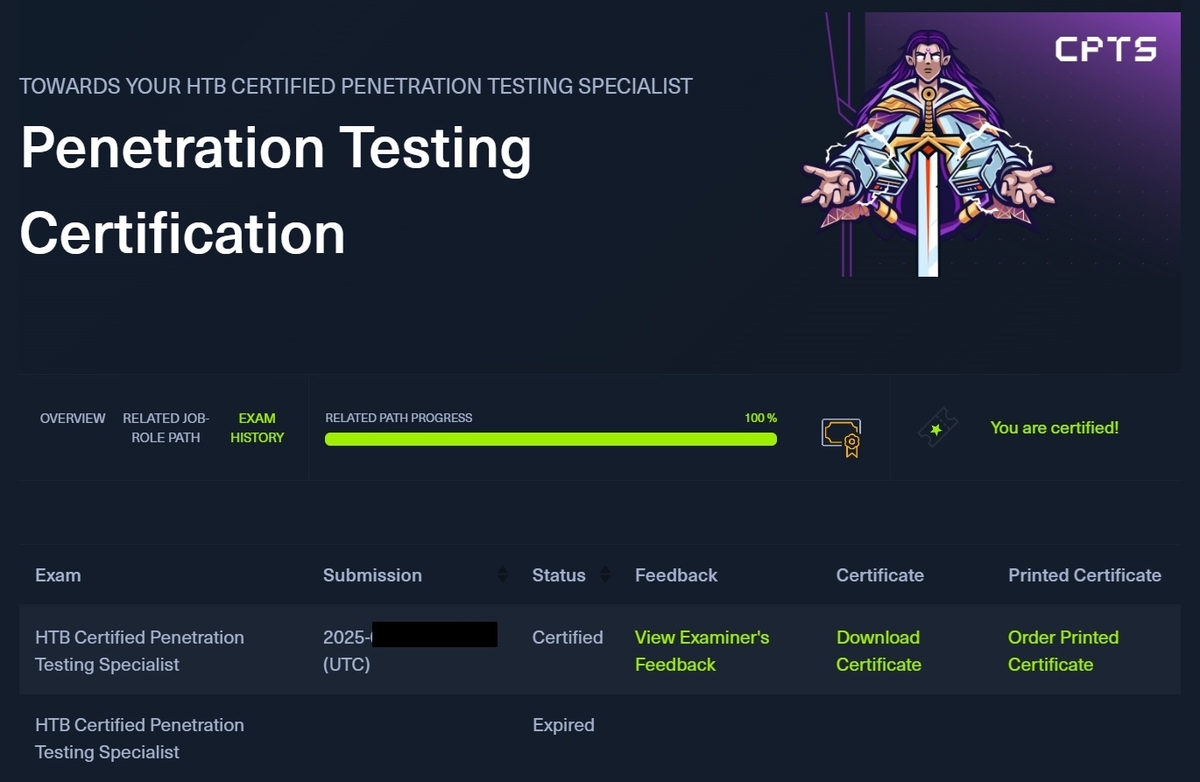Viewport: 1200px width, 782px height.
Task: Select the Certified status exam row name
Action: coord(139,650)
